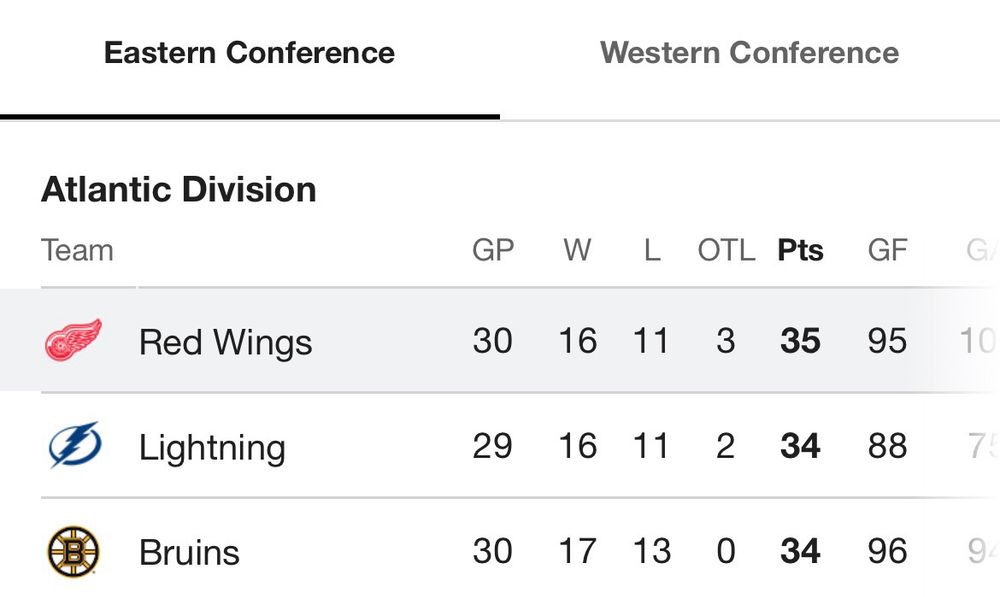Switch to the Western Conference tab

pos(749,53)
